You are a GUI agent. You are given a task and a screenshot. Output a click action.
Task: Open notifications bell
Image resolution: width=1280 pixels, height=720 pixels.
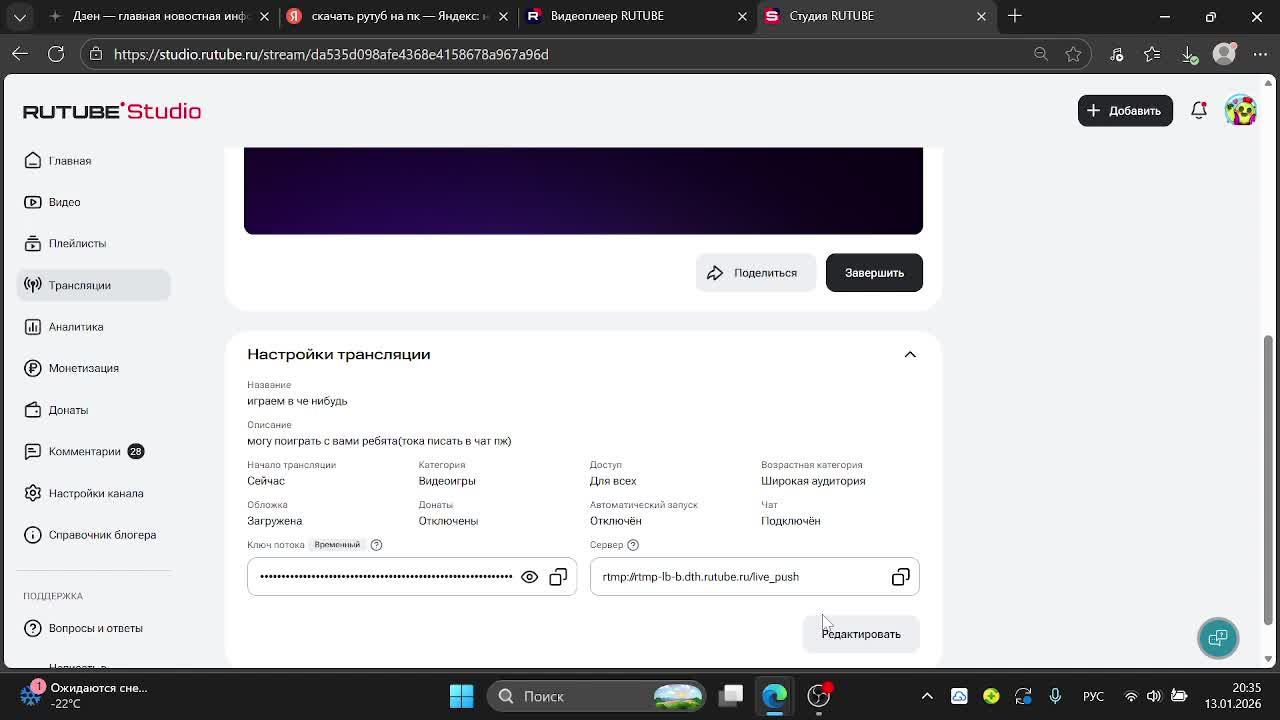pos(1199,111)
